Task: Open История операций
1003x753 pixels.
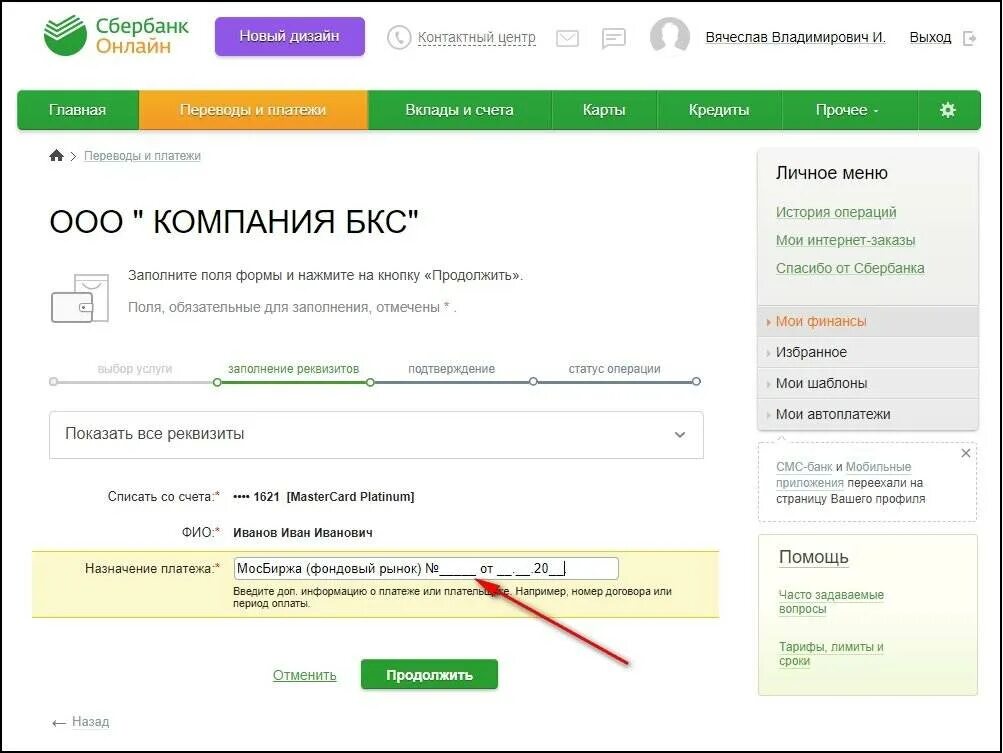Action: [x=835, y=212]
